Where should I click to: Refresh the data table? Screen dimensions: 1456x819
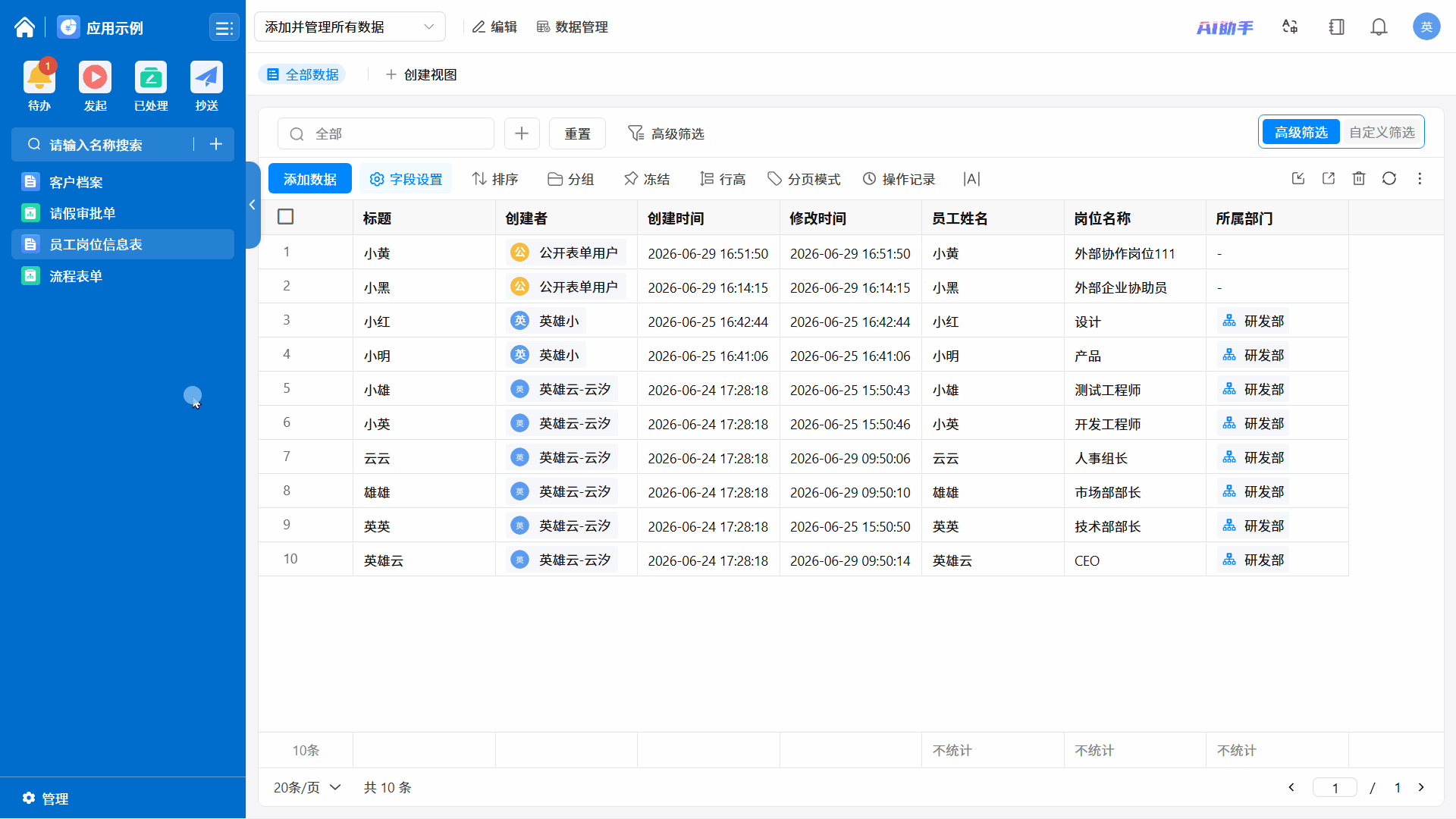coord(1389,178)
